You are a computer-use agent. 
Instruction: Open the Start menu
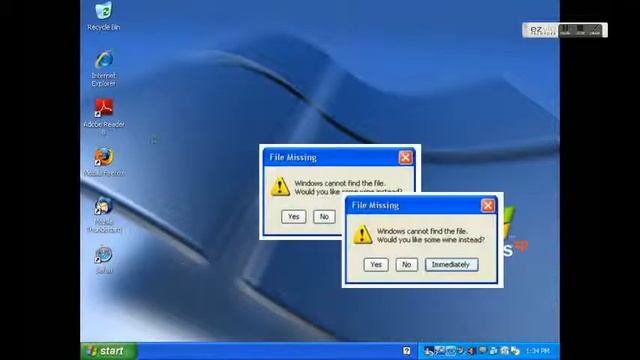tap(109, 351)
